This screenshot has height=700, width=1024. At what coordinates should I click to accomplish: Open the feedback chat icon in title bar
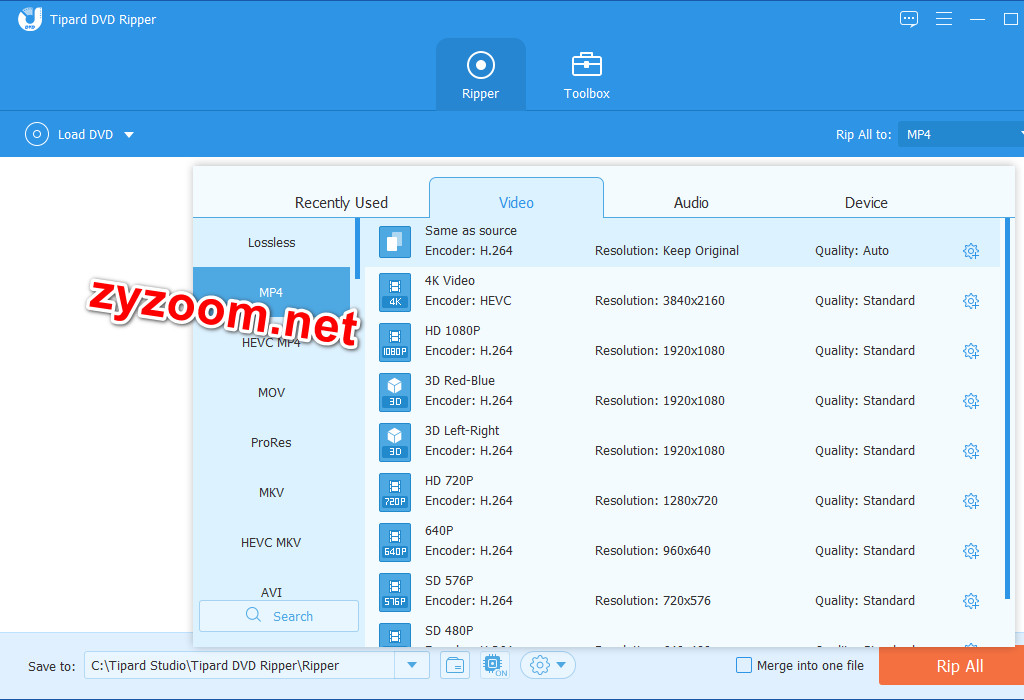coord(908,19)
